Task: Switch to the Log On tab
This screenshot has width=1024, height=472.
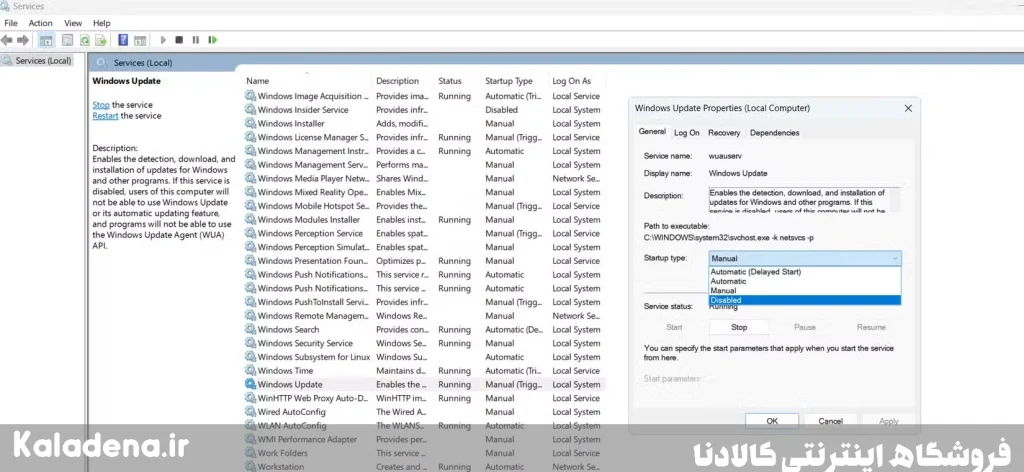Action: [686, 133]
